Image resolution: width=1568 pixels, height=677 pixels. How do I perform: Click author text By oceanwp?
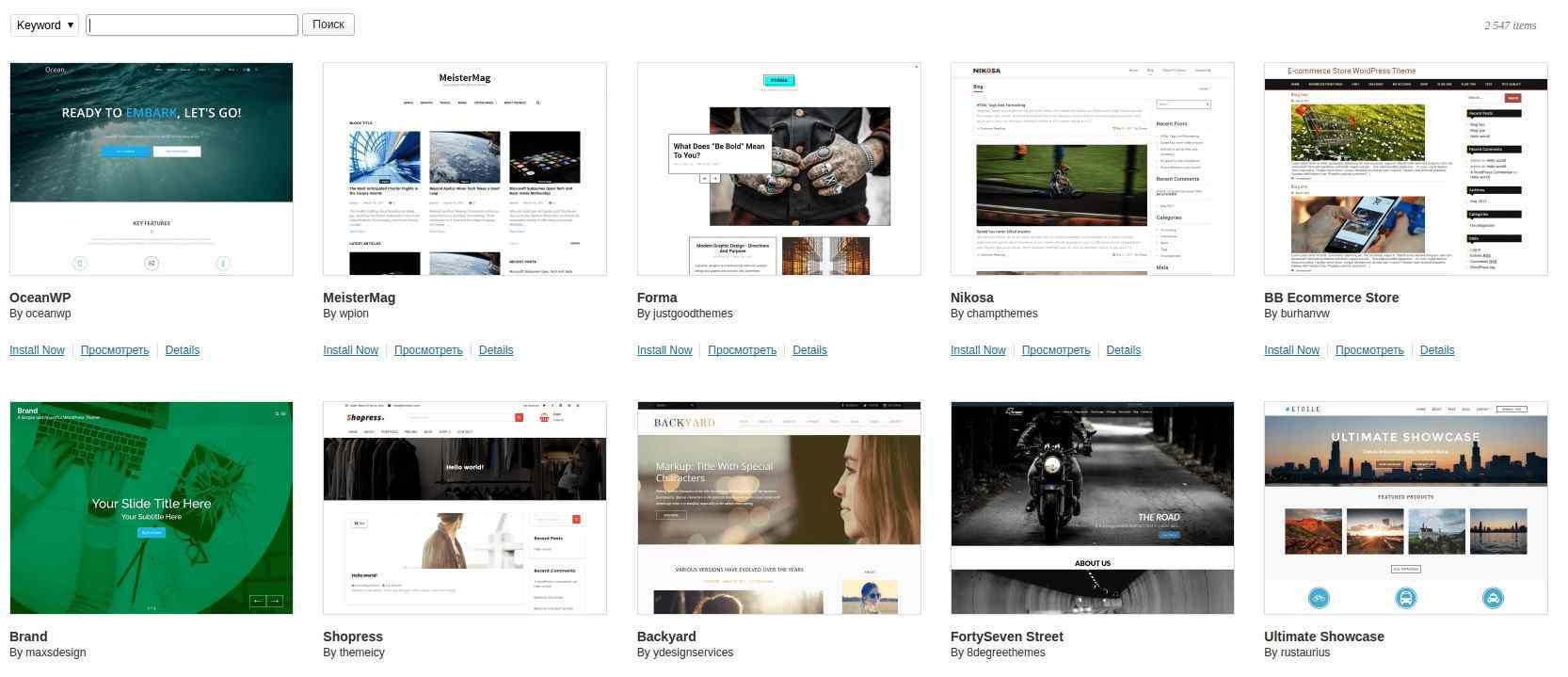pyautogui.click(x=40, y=314)
